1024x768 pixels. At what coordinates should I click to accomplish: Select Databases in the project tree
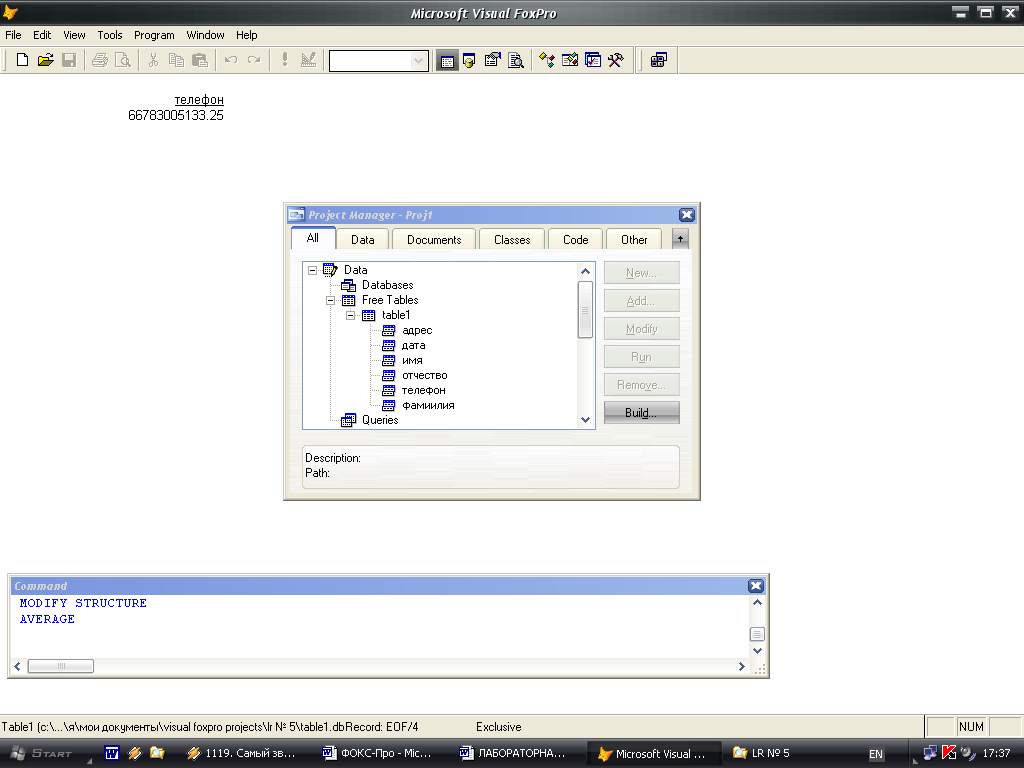[387, 285]
